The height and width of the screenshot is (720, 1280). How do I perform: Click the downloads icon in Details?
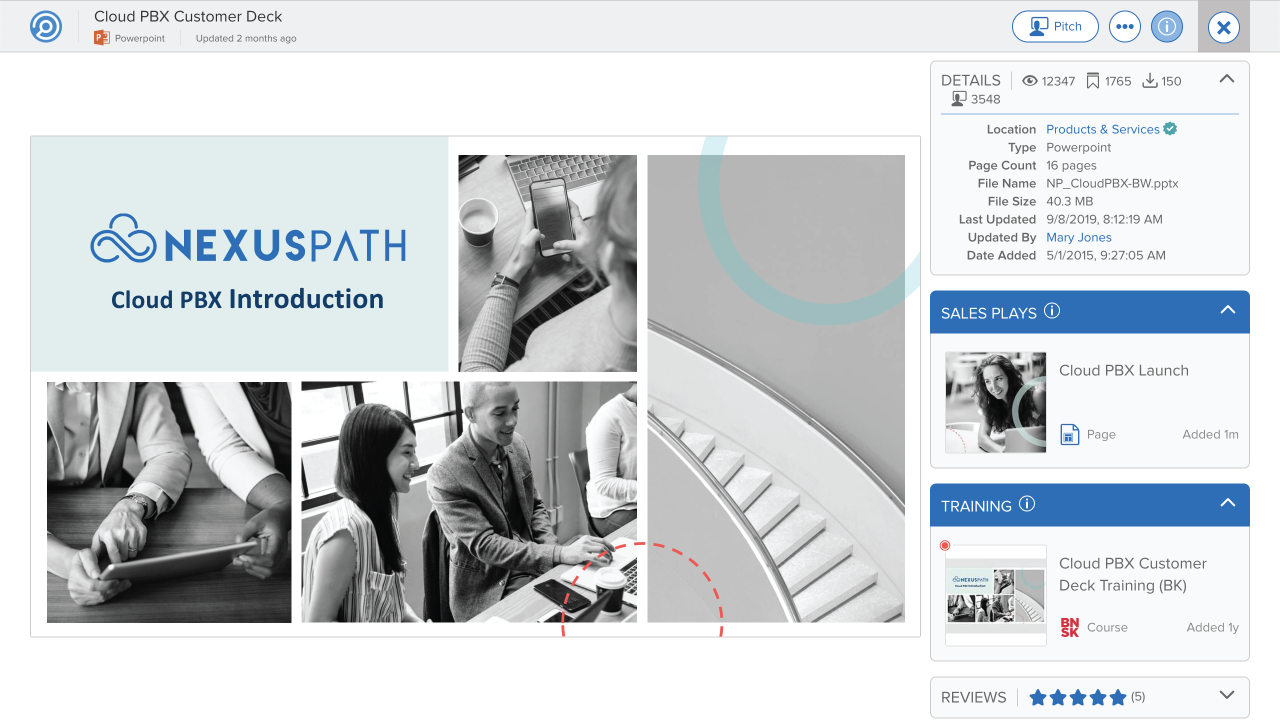(x=1150, y=81)
